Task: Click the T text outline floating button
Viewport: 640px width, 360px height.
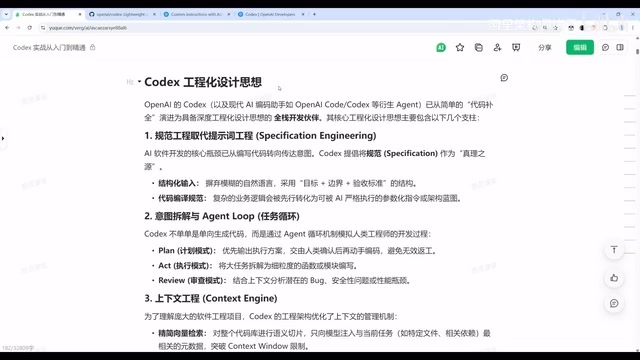Action: 614,250
